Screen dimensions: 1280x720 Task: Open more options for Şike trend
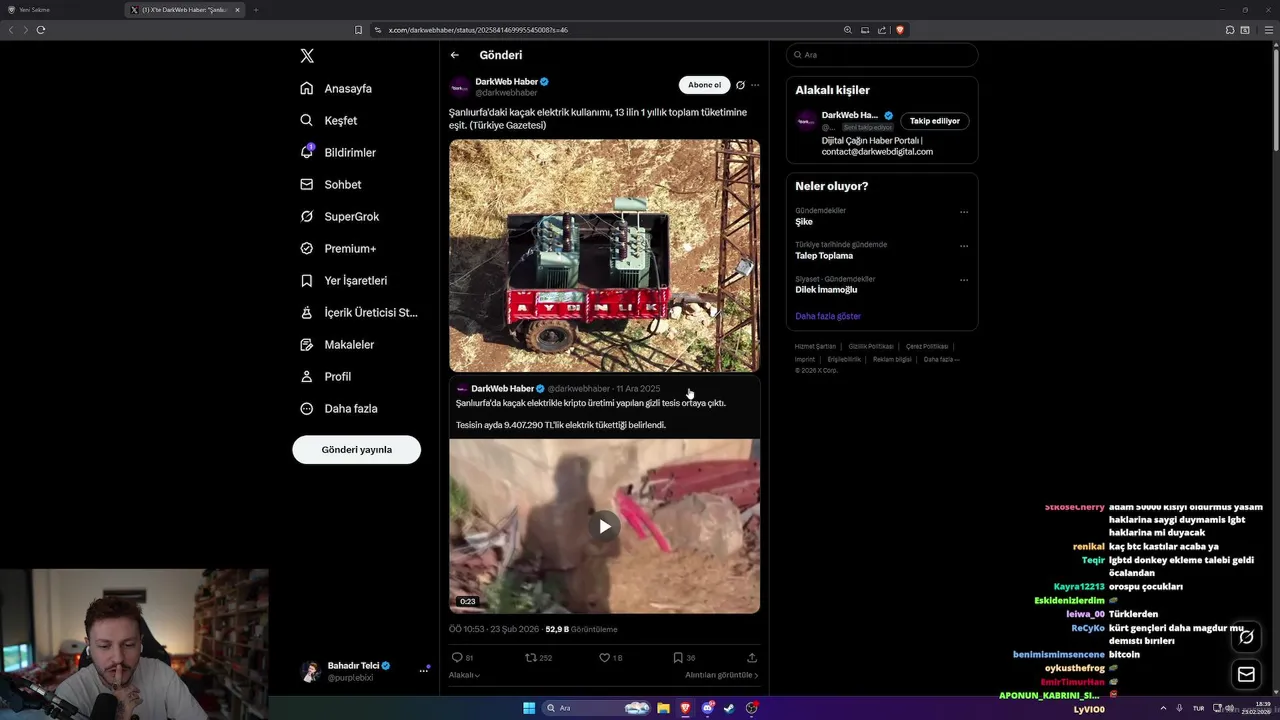(x=964, y=212)
